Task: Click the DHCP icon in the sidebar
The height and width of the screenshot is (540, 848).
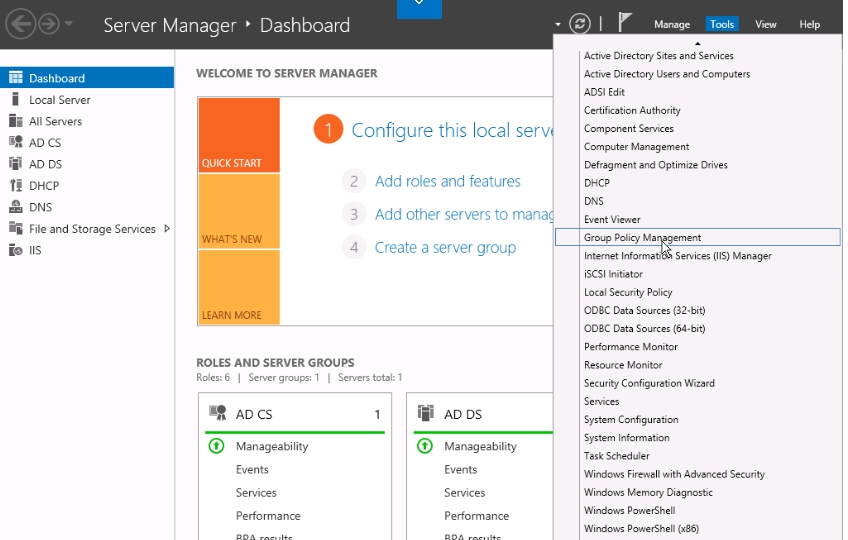Action: click(x=15, y=186)
